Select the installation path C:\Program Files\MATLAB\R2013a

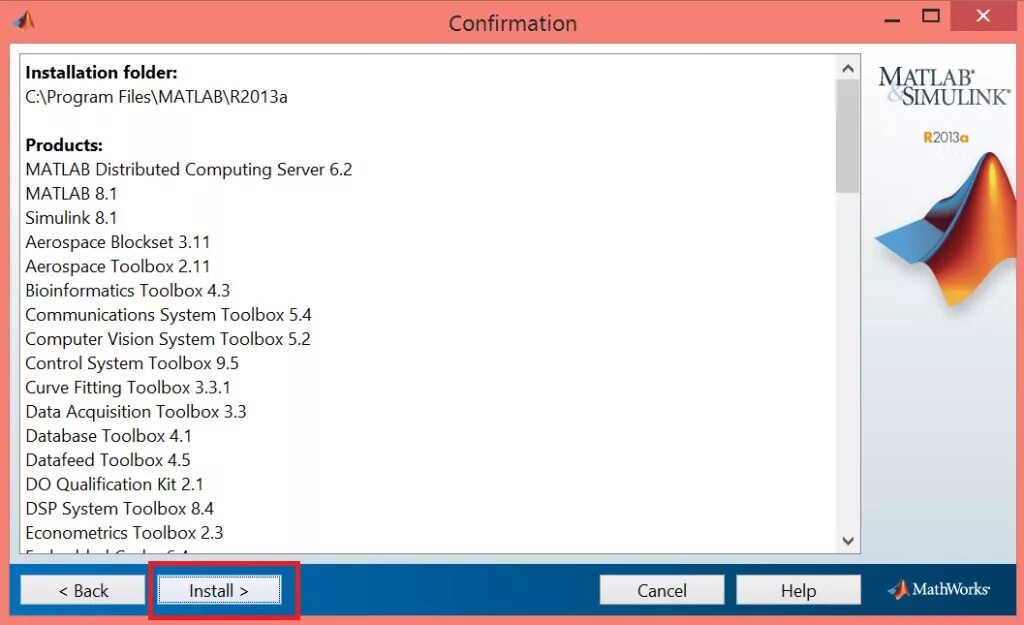[156, 97]
